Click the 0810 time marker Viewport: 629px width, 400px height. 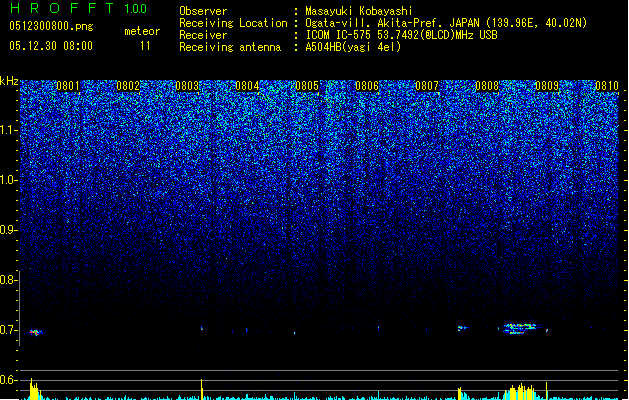click(607, 86)
